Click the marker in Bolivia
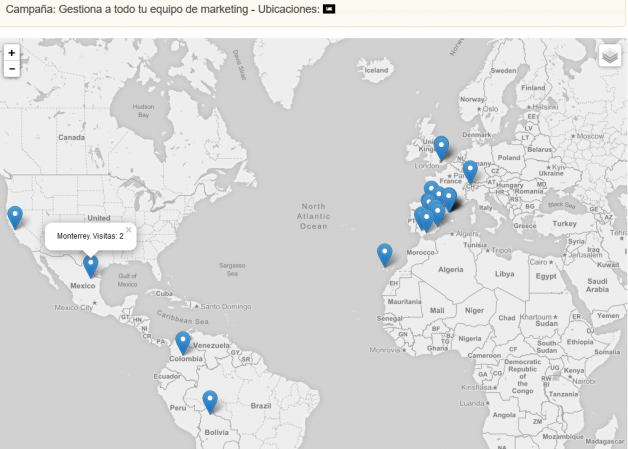The width and height of the screenshot is (628, 449). click(x=210, y=402)
